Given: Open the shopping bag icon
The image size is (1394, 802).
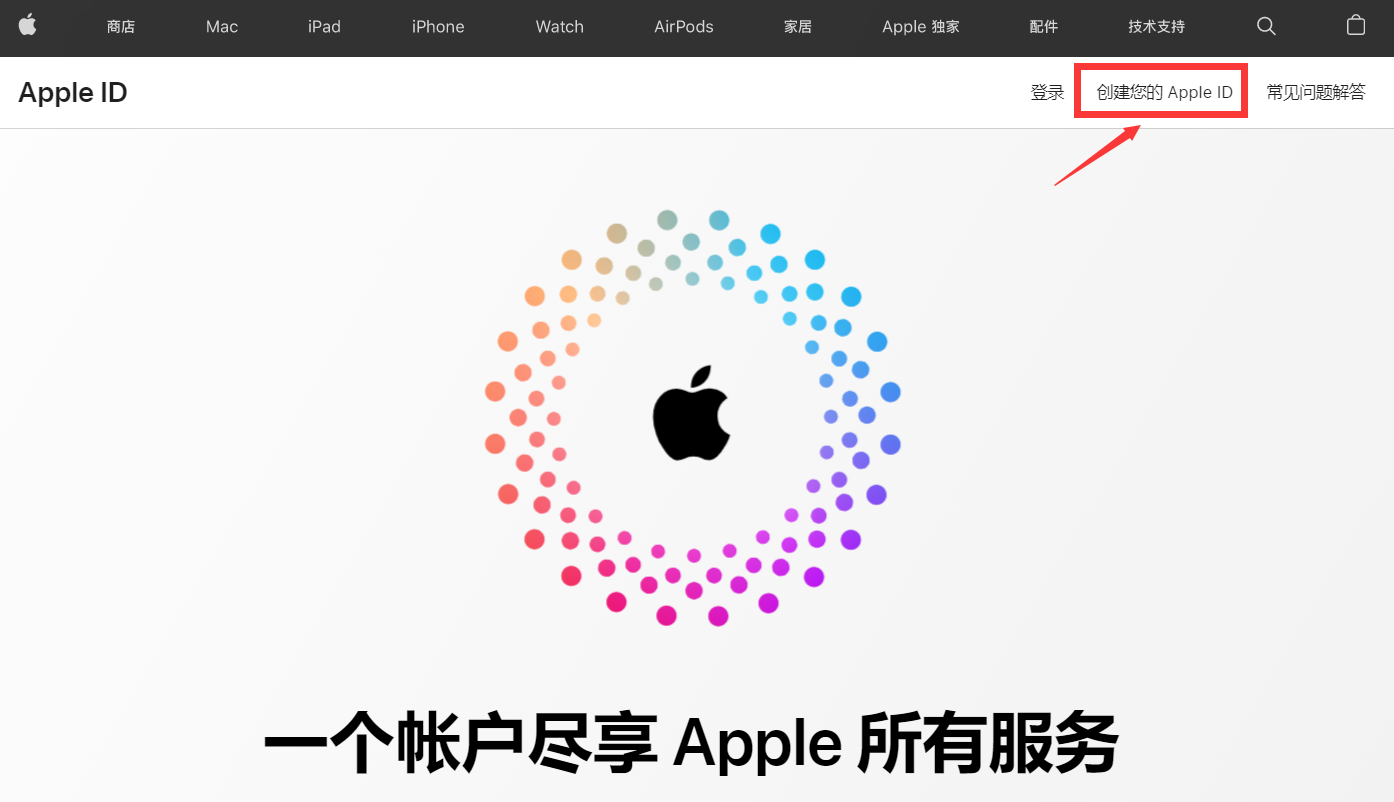Looking at the screenshot, I should pos(1356,25).
